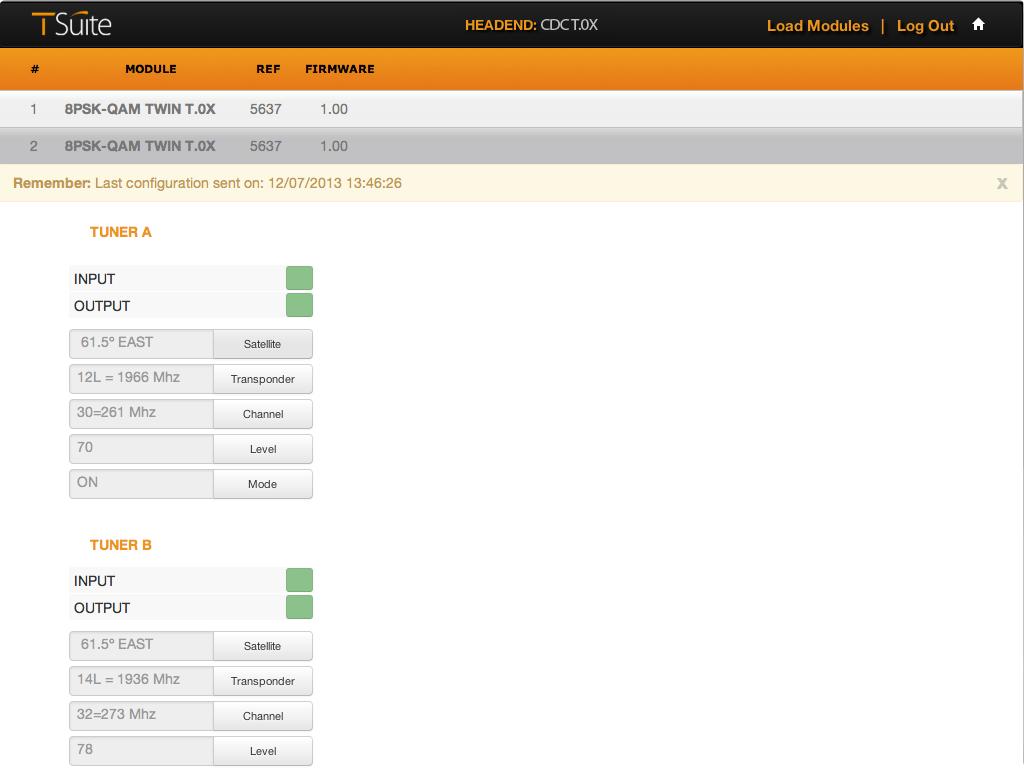
Task: Open Tuner B Satellite selector
Action: pos(263,646)
